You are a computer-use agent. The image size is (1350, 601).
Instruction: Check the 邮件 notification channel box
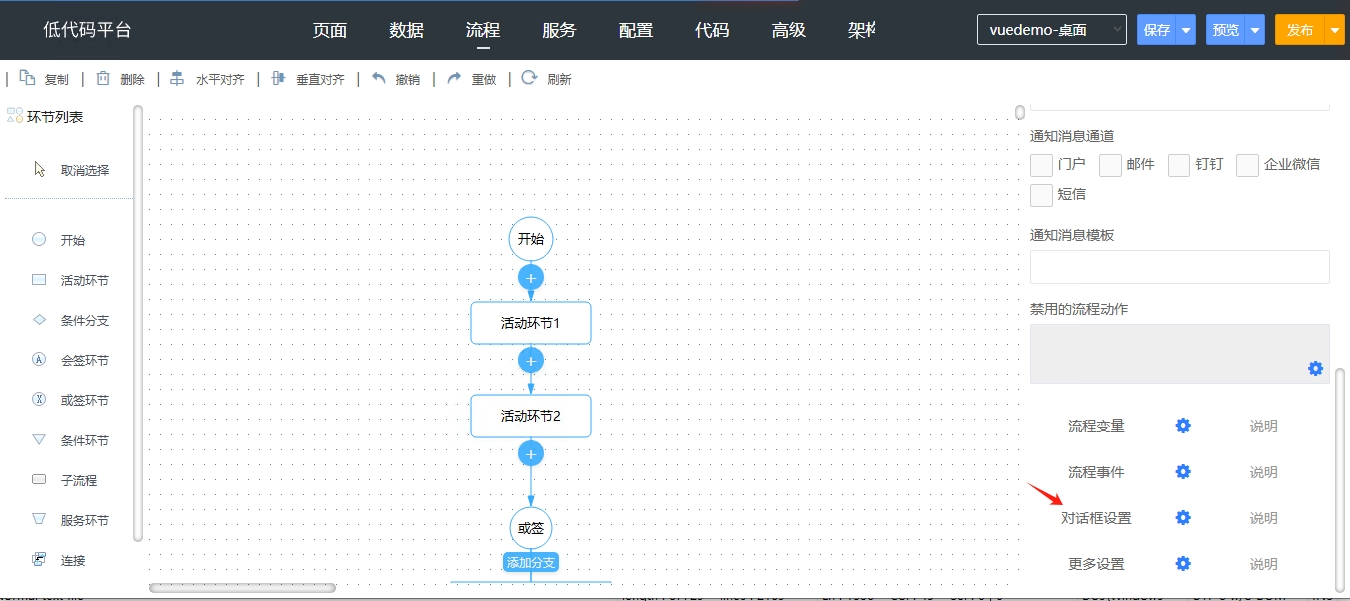[1110, 165]
